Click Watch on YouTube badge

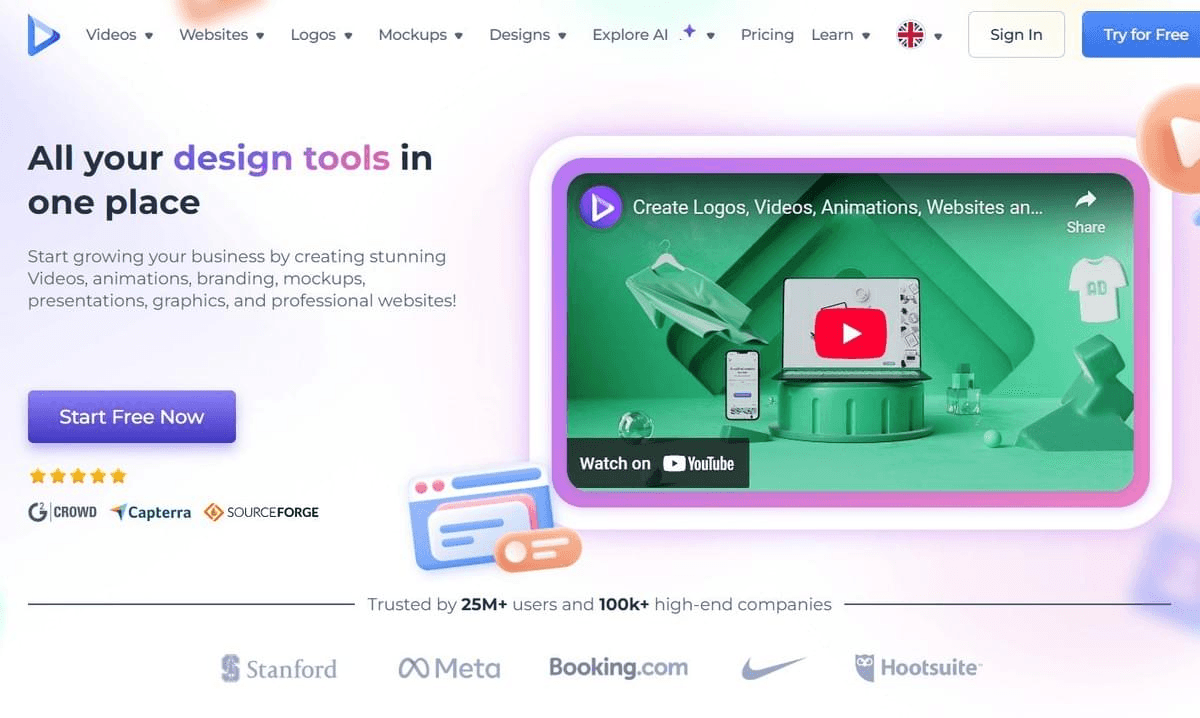coord(657,463)
